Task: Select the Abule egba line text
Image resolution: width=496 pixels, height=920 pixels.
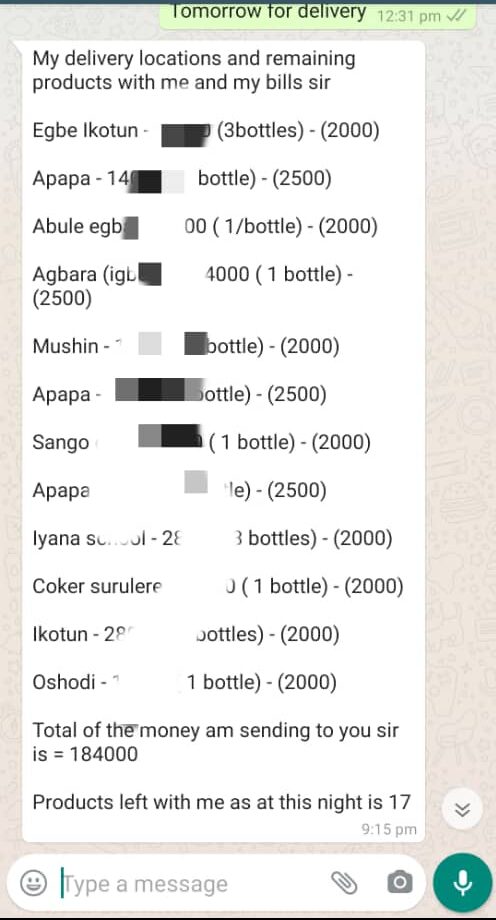Action: point(205,226)
